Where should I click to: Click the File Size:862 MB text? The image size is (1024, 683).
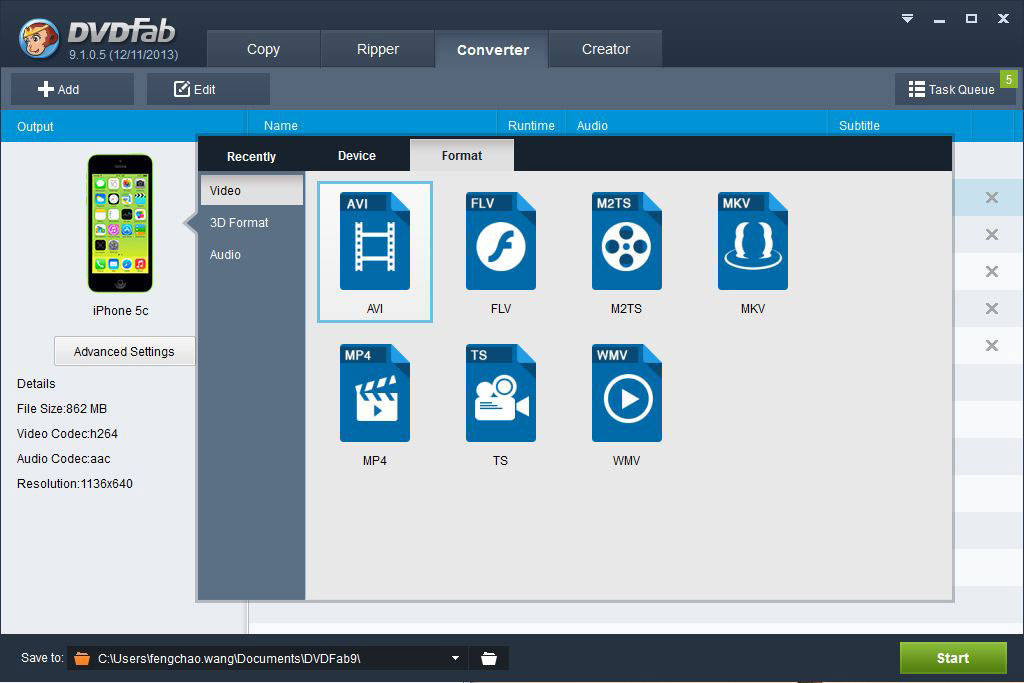(x=62, y=408)
